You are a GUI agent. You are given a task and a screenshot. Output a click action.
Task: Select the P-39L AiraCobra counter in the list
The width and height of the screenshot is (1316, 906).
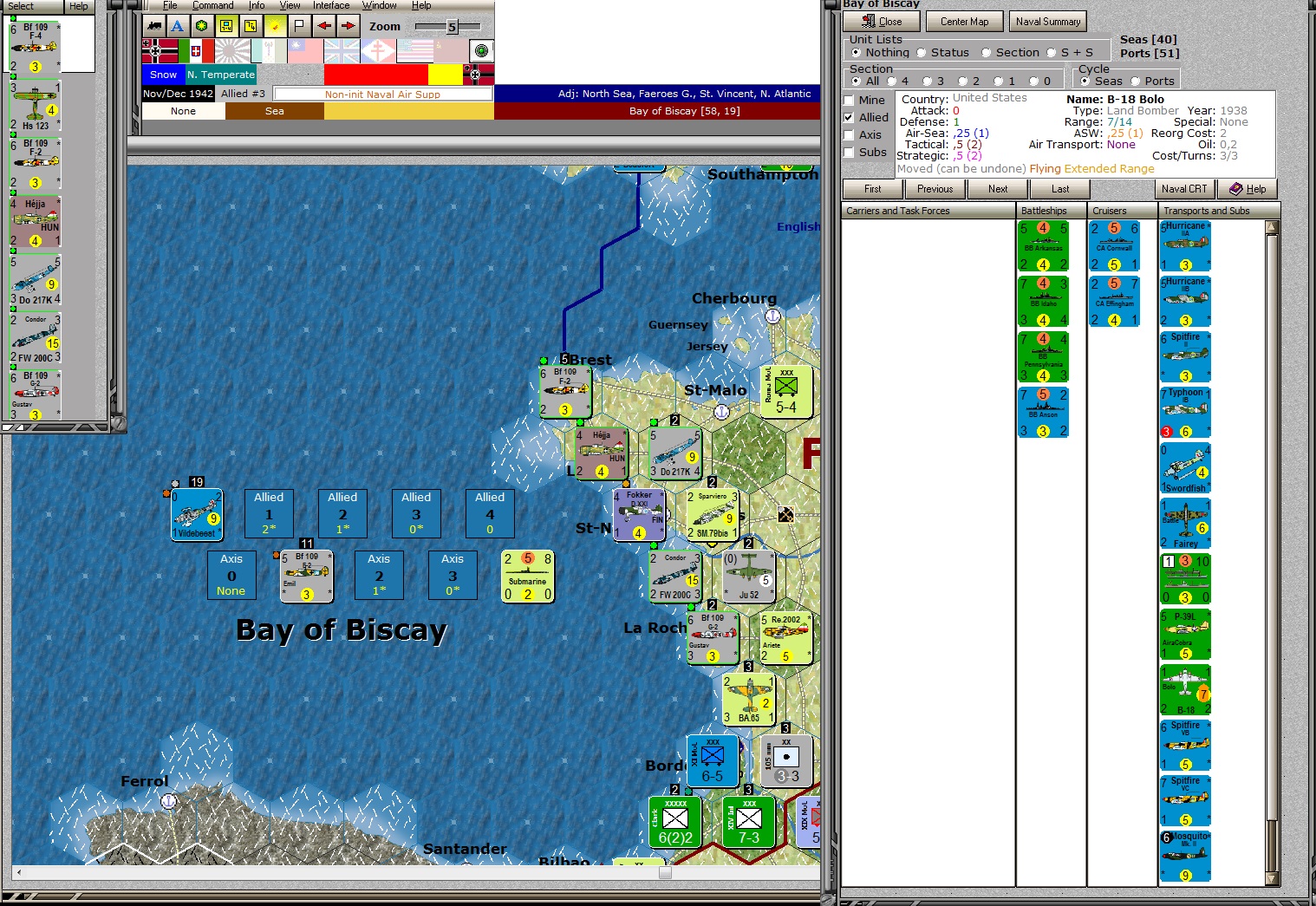click(x=1185, y=635)
